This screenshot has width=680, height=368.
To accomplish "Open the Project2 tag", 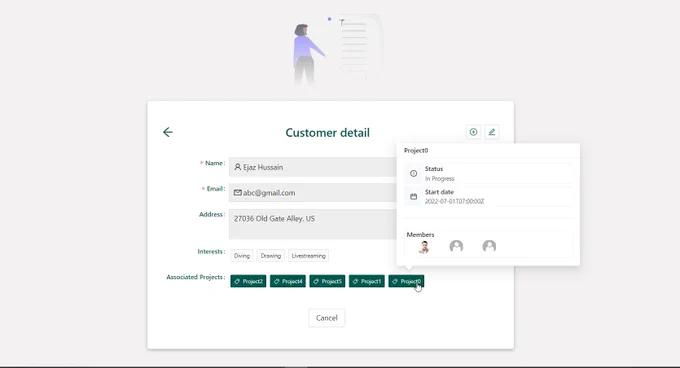I will (248, 281).
